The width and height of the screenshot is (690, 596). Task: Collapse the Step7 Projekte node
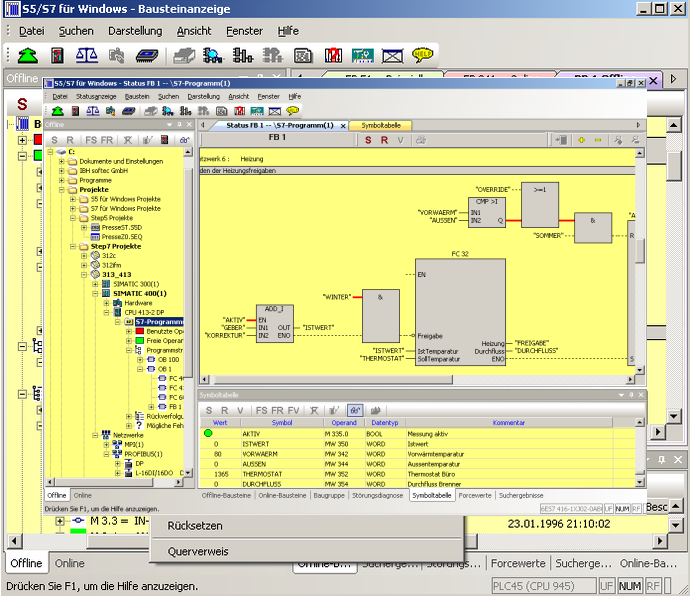[73, 246]
